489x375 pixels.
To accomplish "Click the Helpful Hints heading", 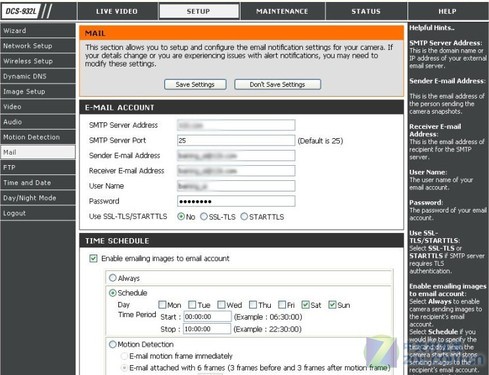I will [x=432, y=28].
